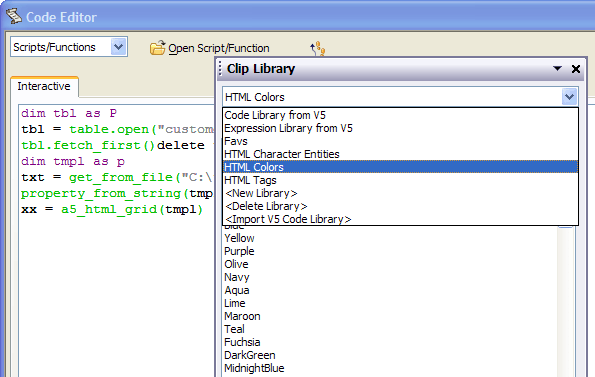Open Script/Function button
The height and width of the screenshot is (377, 595).
210,48
